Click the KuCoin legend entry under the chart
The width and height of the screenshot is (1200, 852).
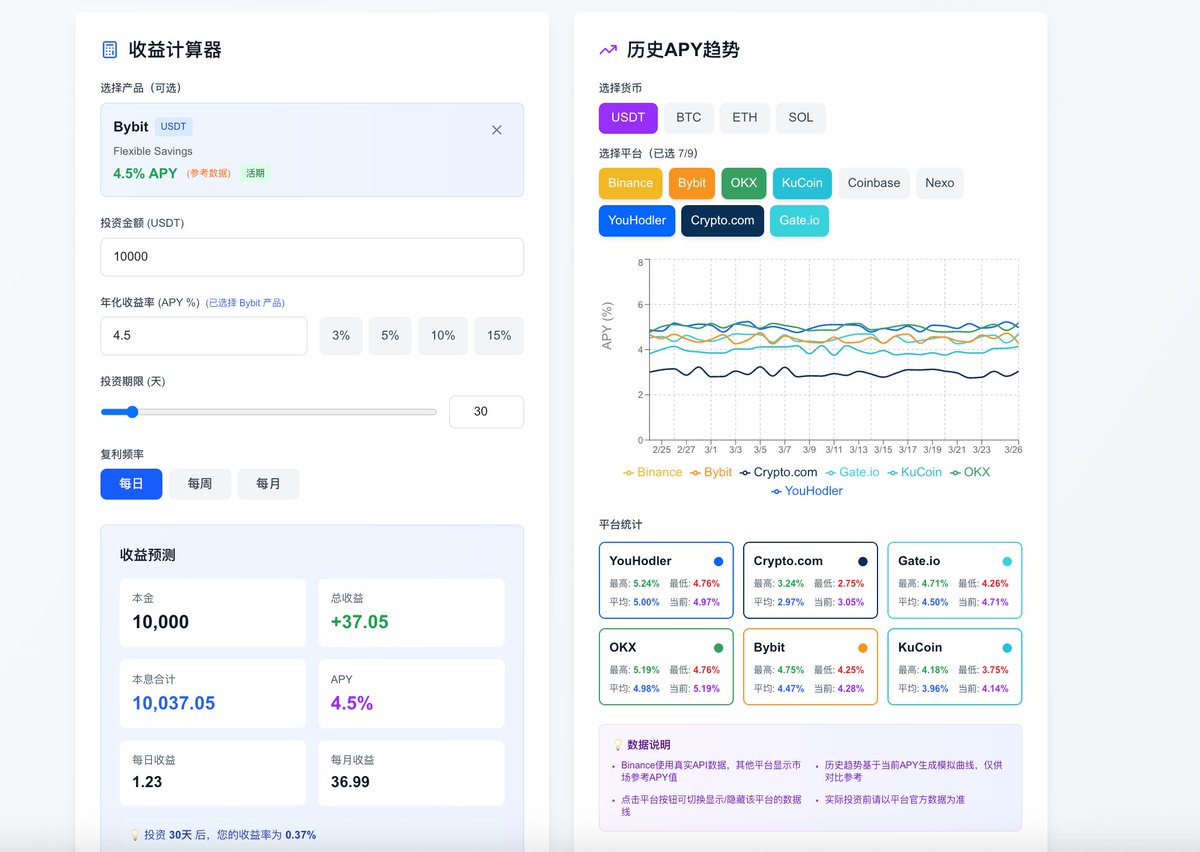click(914, 472)
